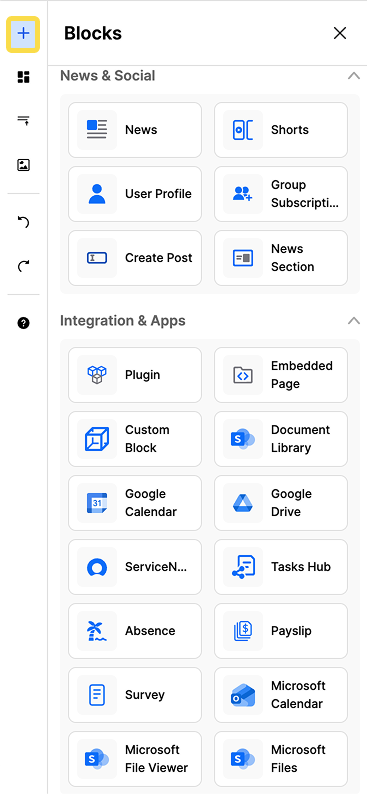
Task: Add the Custom Block item
Action: 135,439
